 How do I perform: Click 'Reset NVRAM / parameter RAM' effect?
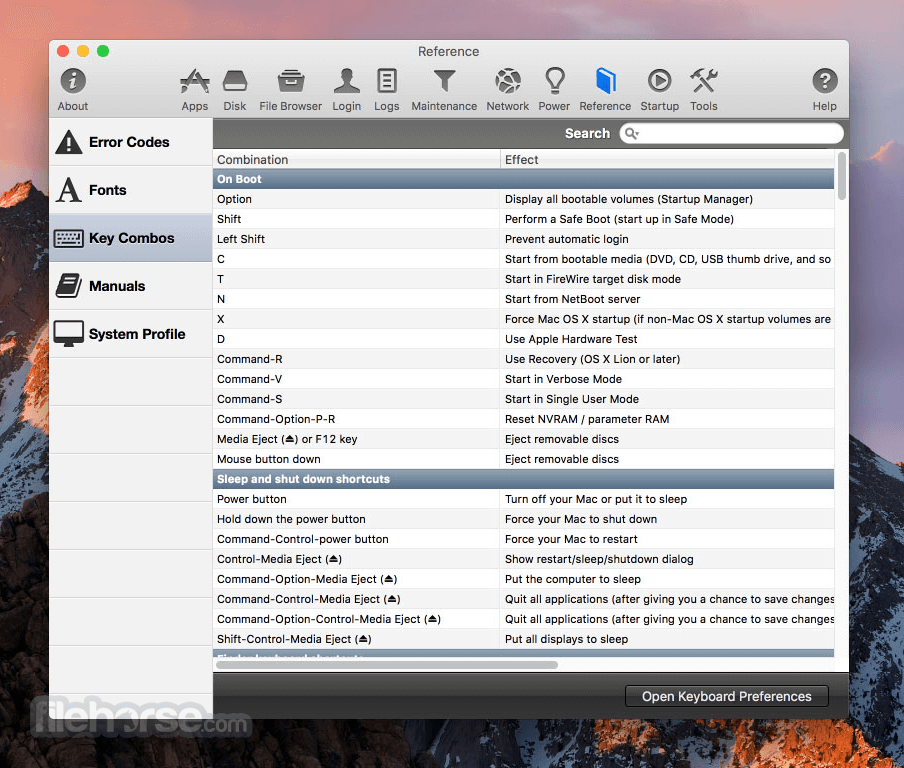coord(587,419)
